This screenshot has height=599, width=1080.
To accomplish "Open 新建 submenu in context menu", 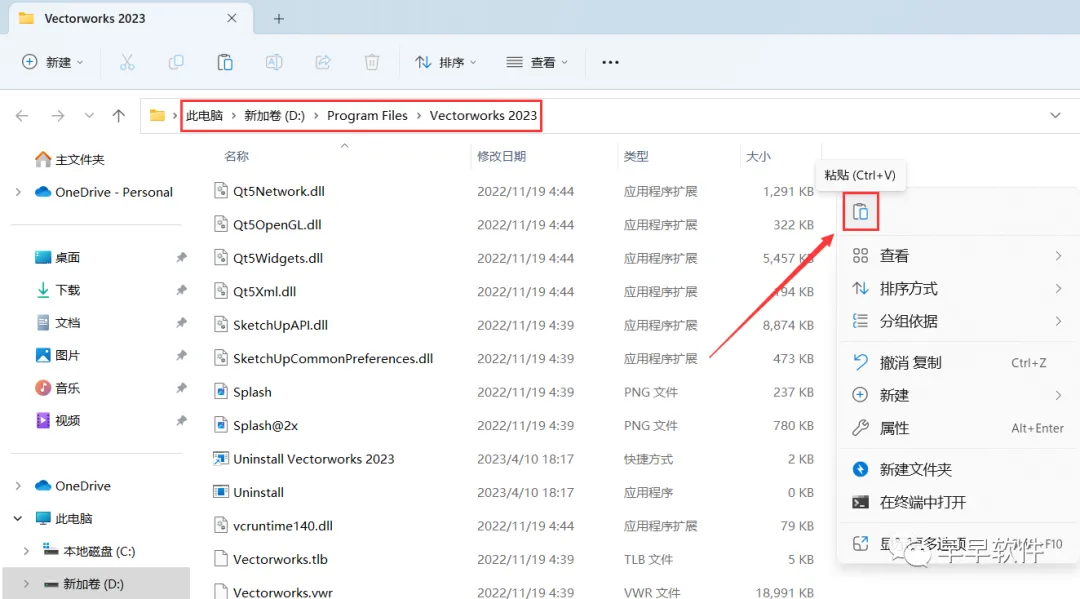I will pos(957,395).
